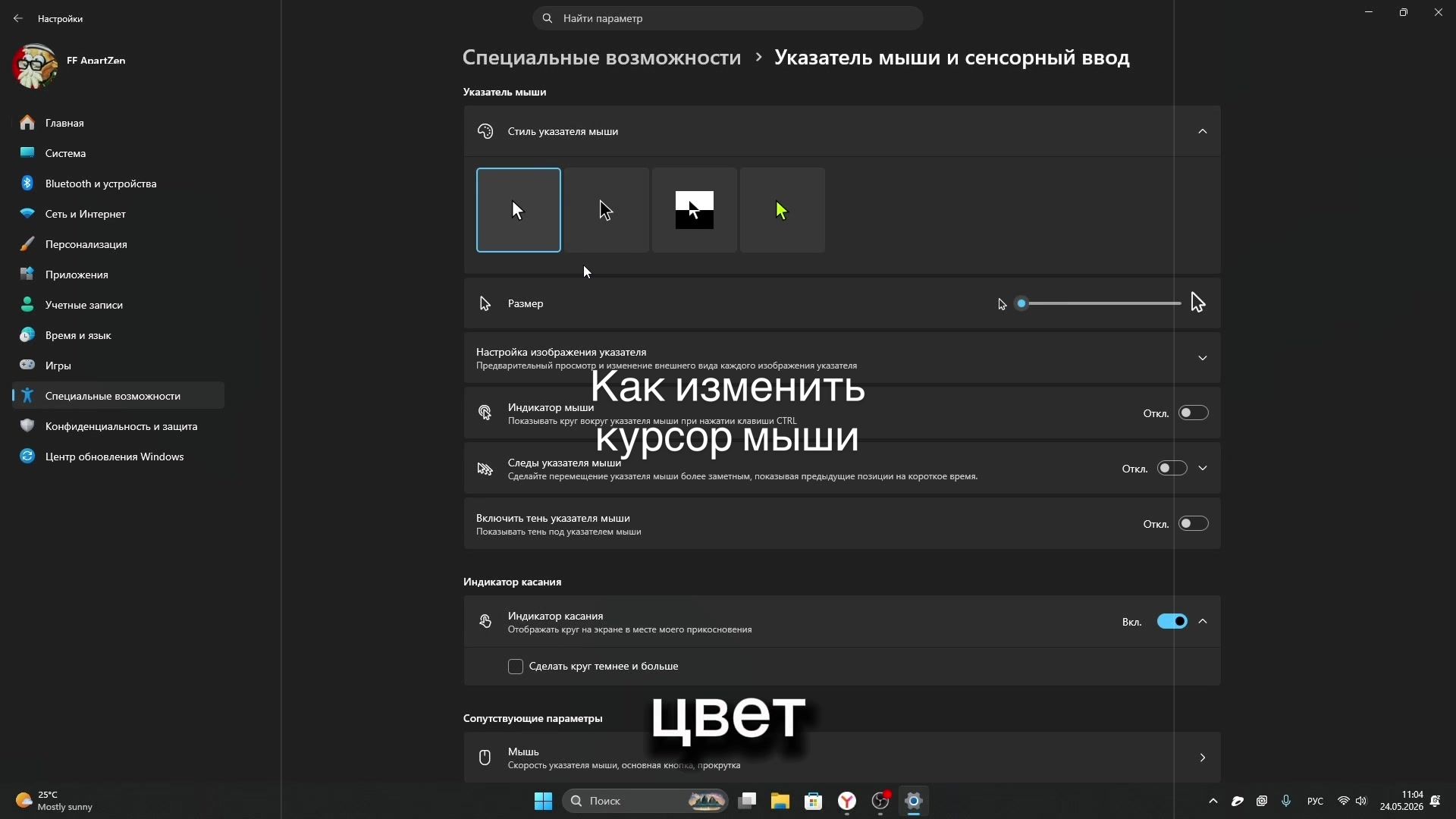This screenshot has height=819, width=1456.
Task: Open the 11:04 clock and date panel
Action: [x=1401, y=801]
